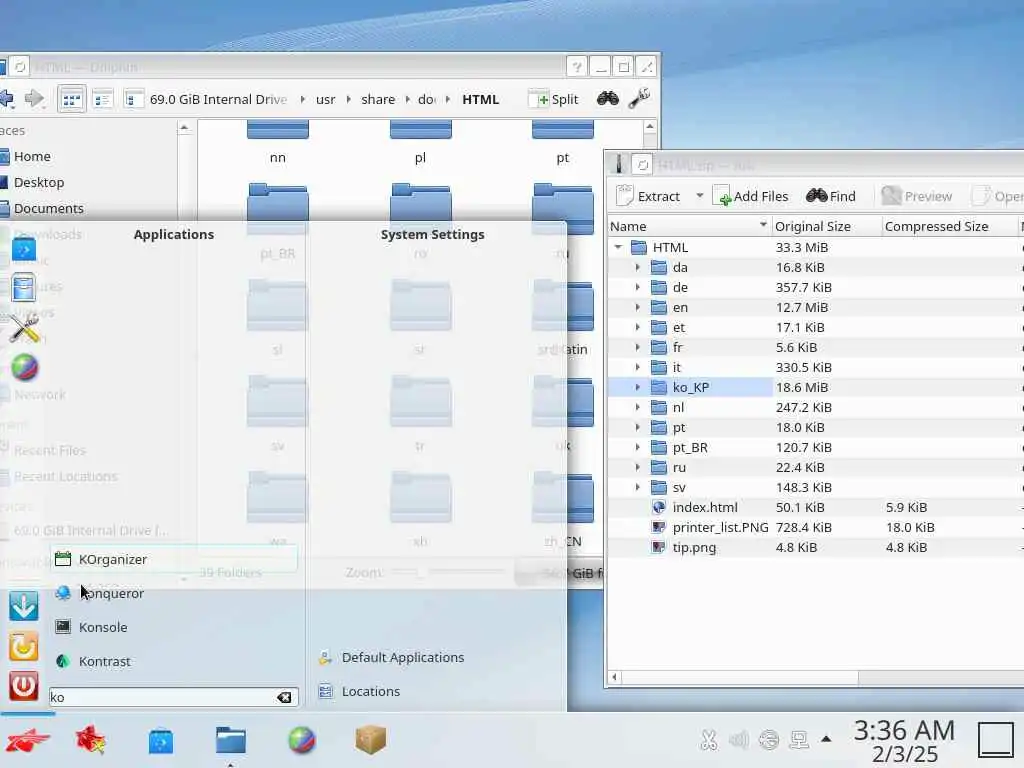Select index.html file in Ark
Screen dimensions: 1024x768
pyautogui.click(x=815, y=507)
